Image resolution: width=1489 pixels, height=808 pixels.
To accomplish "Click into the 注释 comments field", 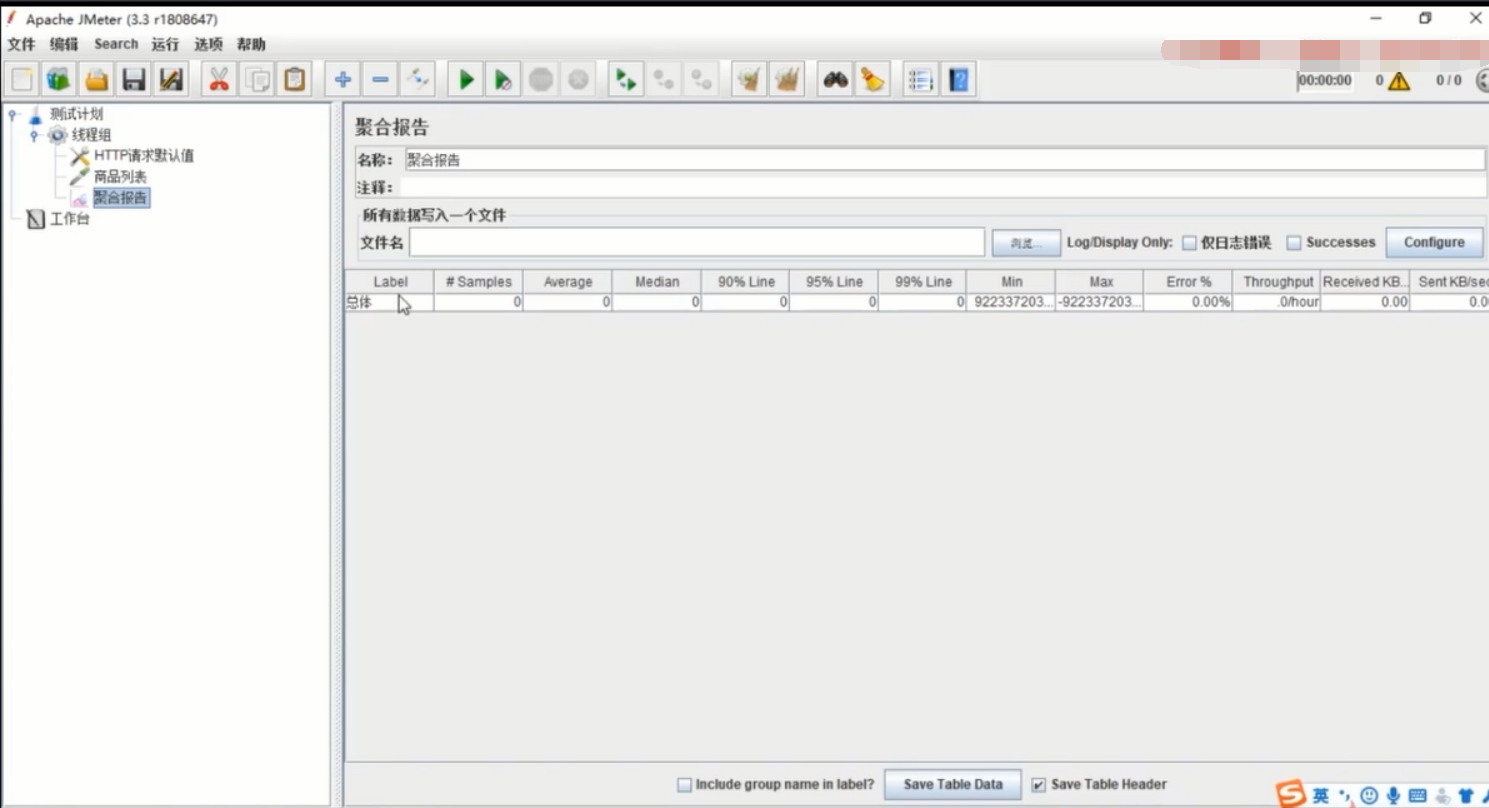I will (943, 187).
